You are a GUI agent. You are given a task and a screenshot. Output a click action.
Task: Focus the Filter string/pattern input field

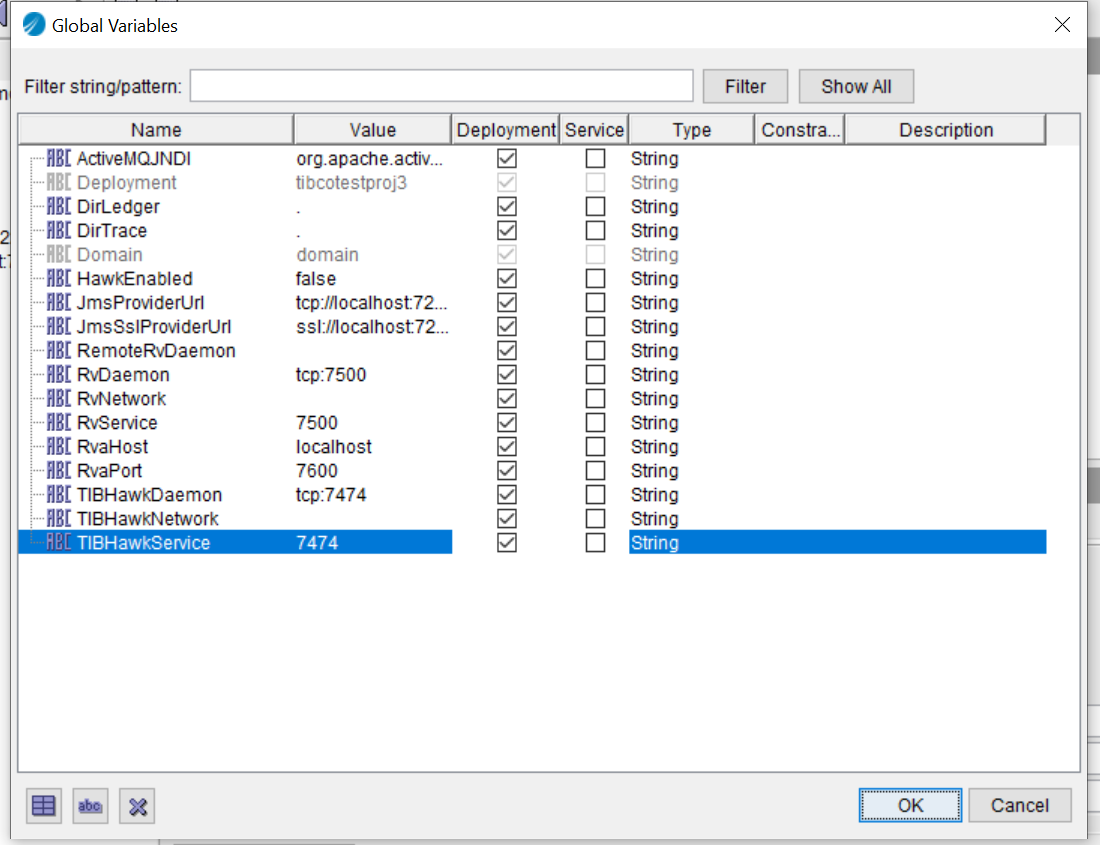click(441, 86)
